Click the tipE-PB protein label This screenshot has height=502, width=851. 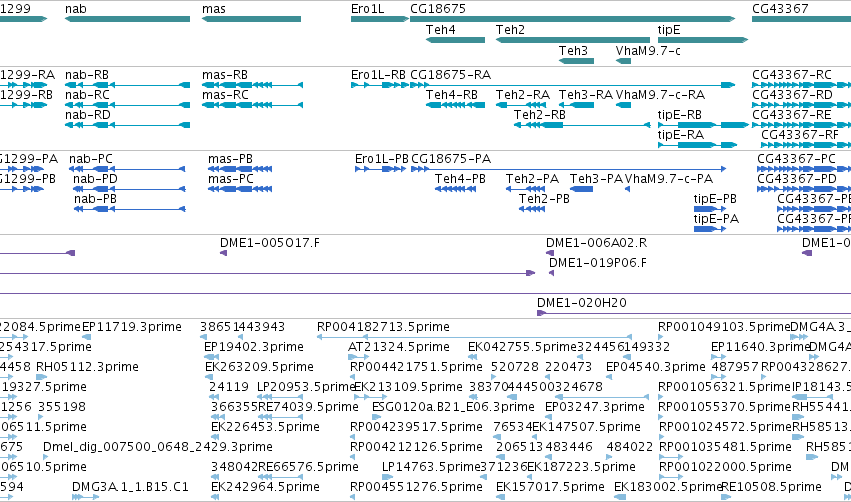click(x=715, y=199)
